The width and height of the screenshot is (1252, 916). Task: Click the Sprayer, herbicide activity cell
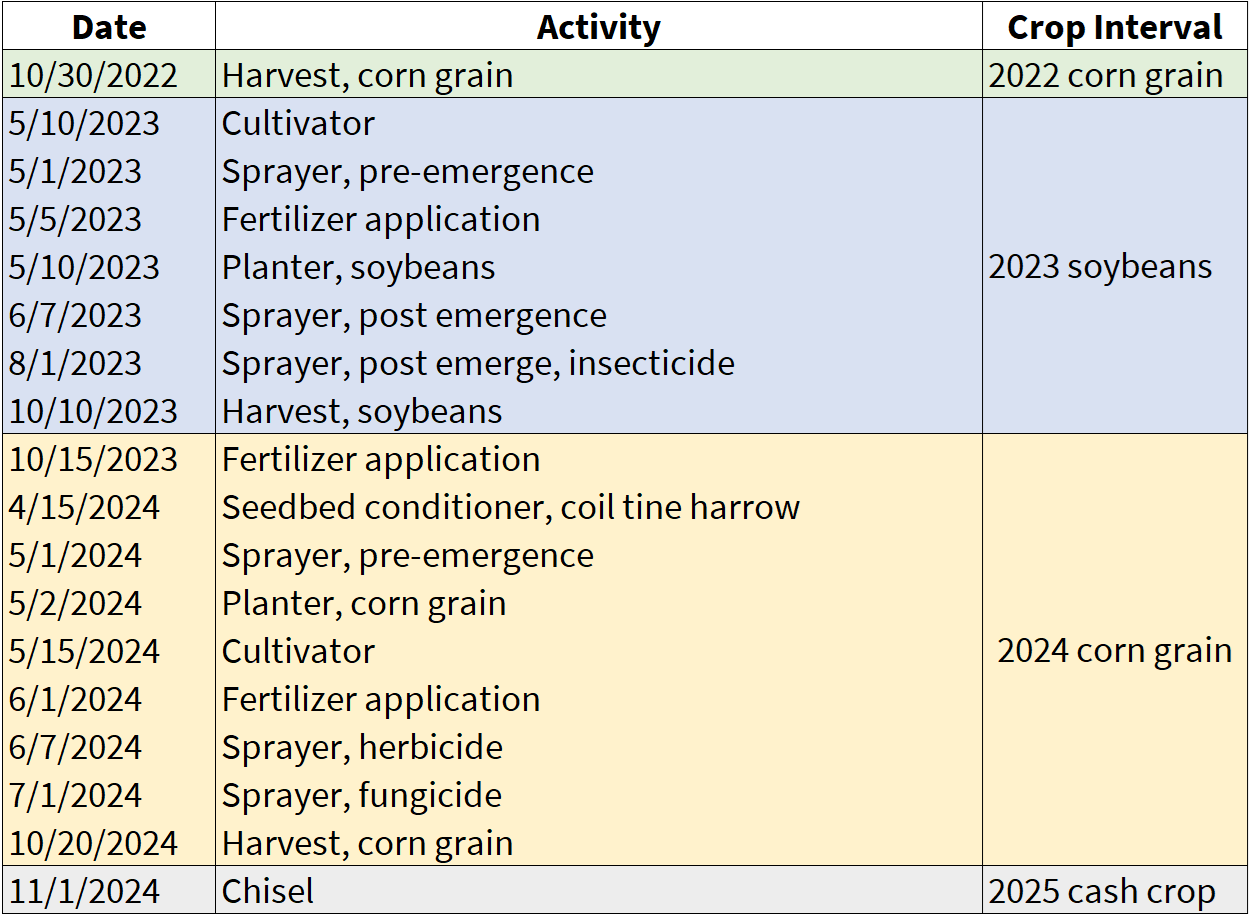click(x=362, y=747)
